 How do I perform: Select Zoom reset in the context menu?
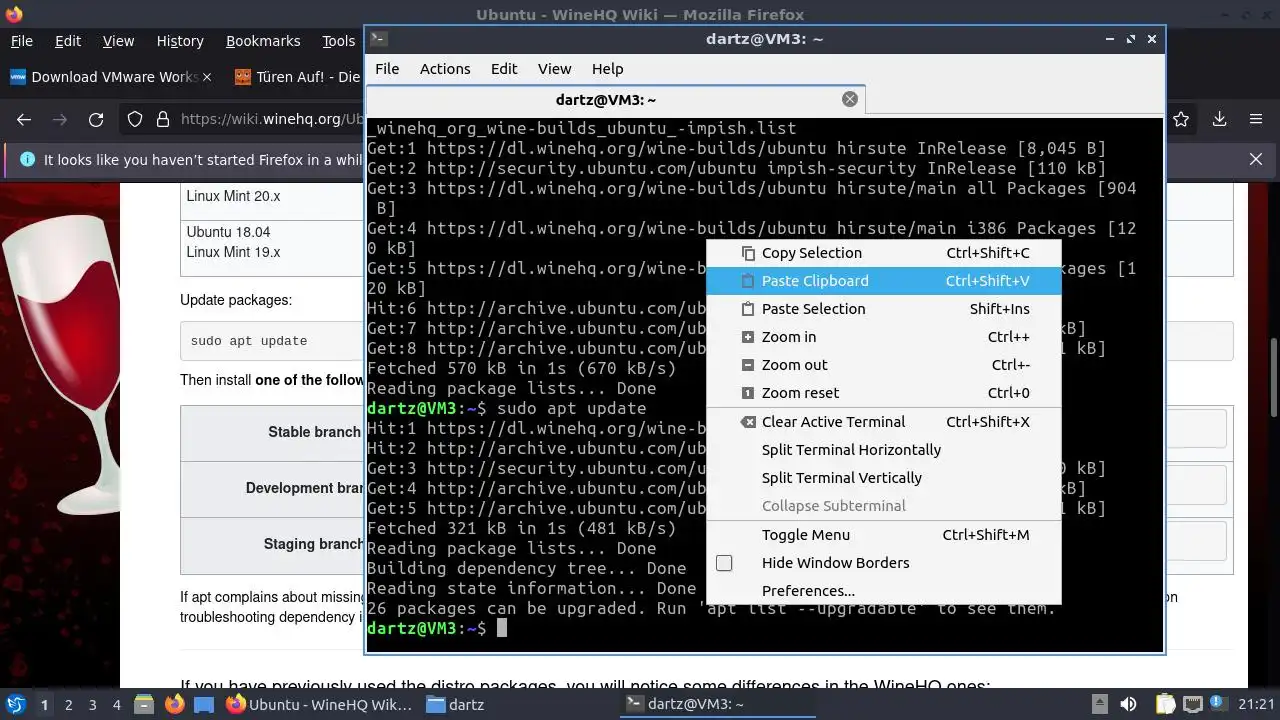(x=884, y=393)
